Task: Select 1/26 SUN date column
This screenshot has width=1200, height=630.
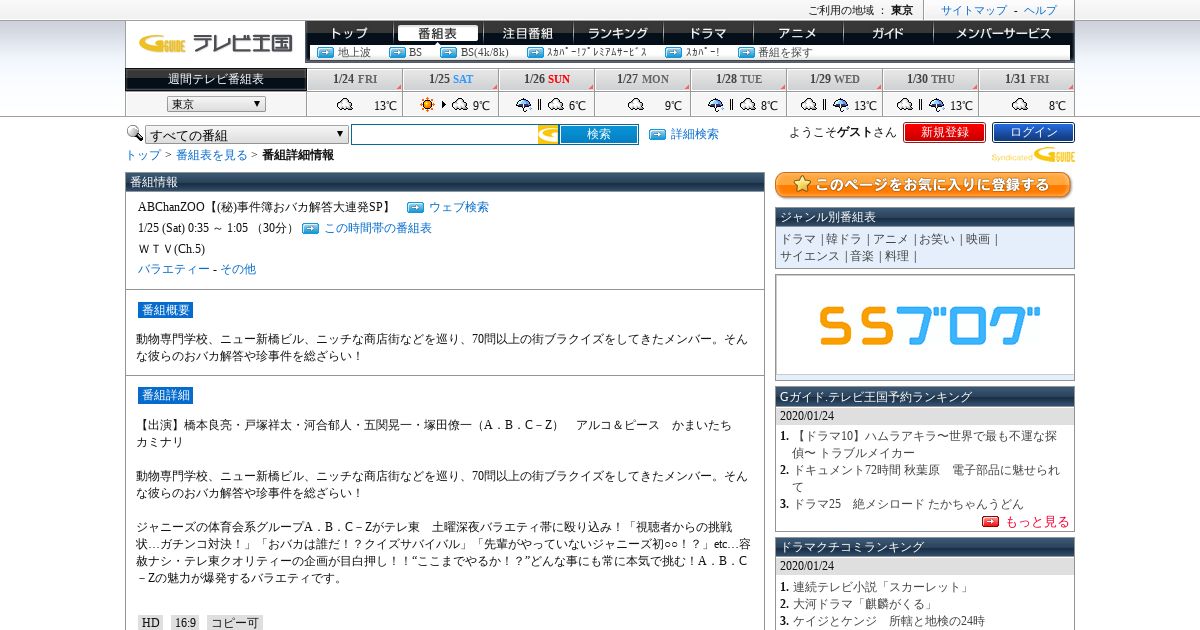Action: [x=547, y=79]
